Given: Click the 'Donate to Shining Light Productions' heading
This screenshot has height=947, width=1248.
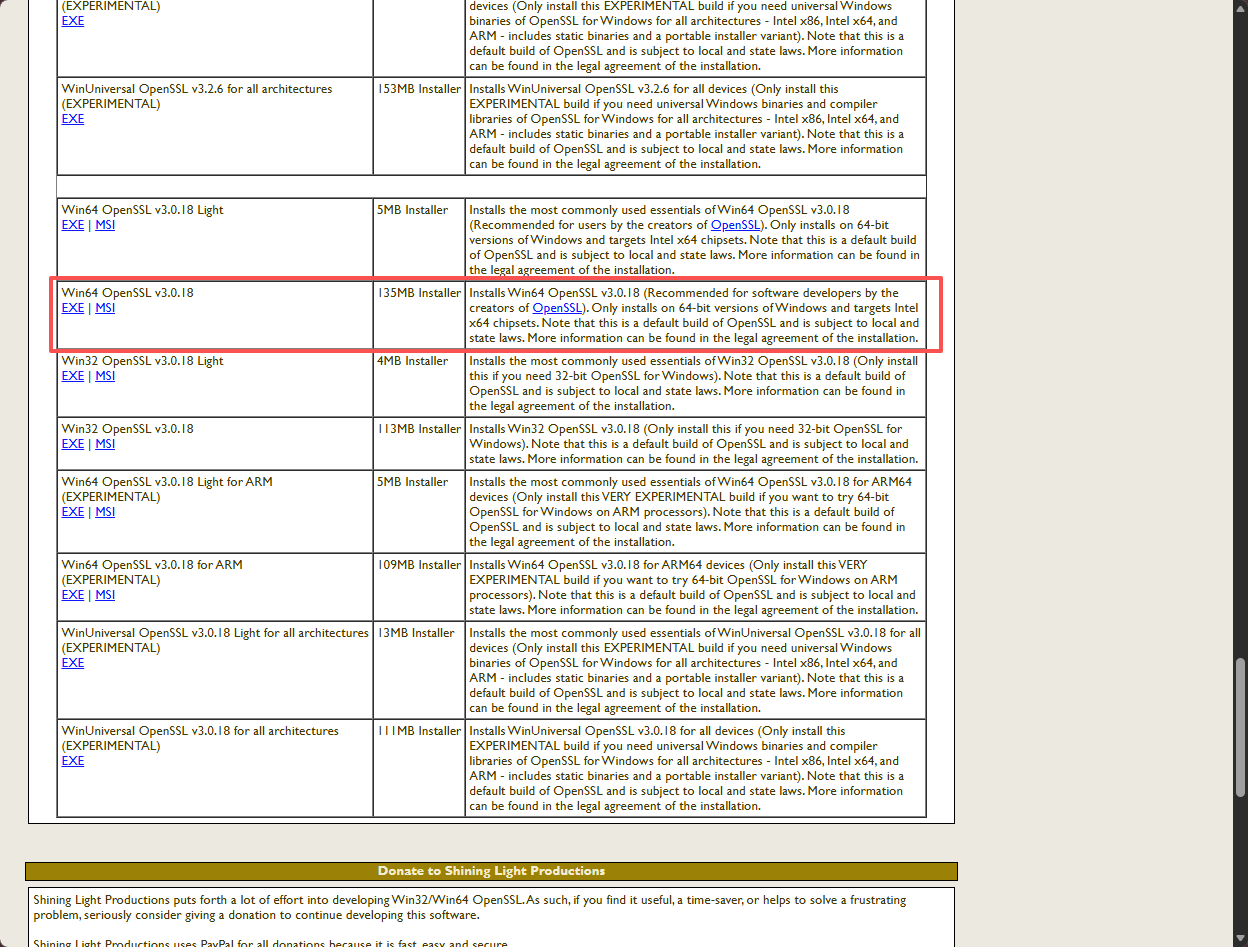Looking at the screenshot, I should (x=491, y=871).
